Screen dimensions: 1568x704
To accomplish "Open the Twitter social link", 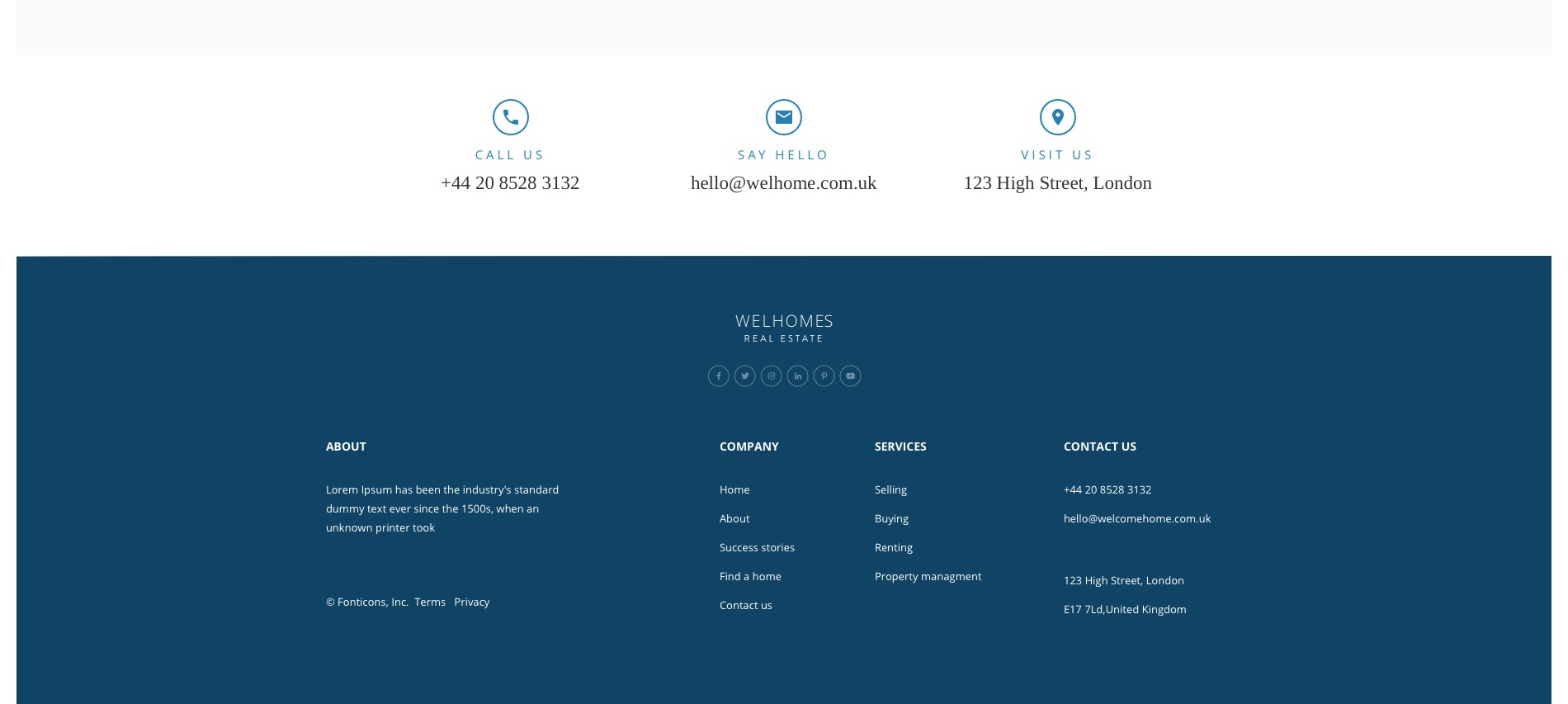I will click(x=744, y=376).
